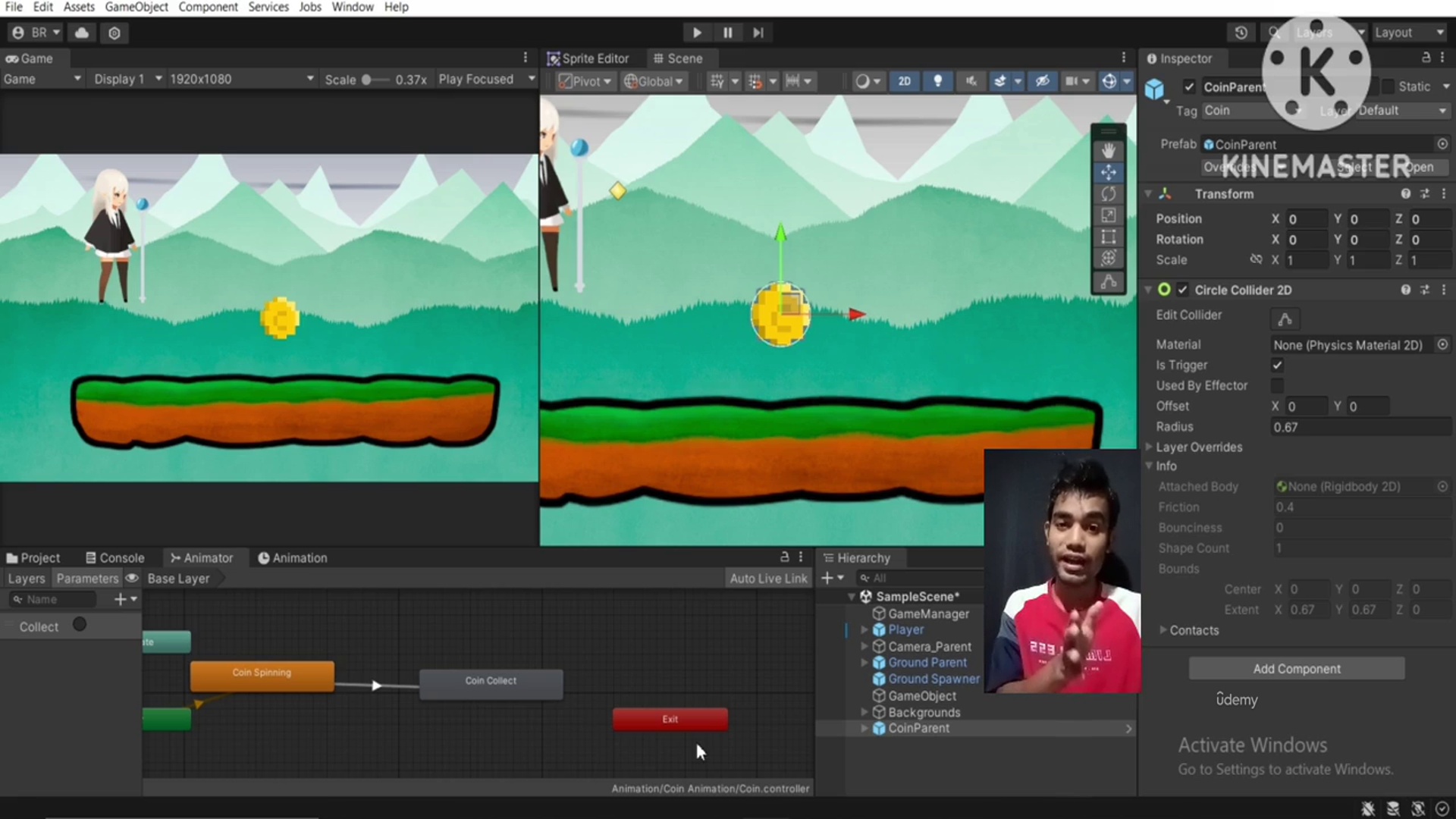Open Transform component options menu
The width and height of the screenshot is (1456, 819).
[x=1444, y=194]
